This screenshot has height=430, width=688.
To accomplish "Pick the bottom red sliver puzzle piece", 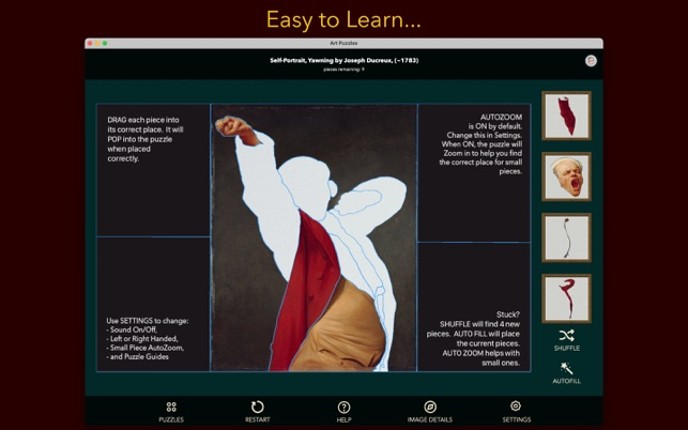I will (x=567, y=298).
